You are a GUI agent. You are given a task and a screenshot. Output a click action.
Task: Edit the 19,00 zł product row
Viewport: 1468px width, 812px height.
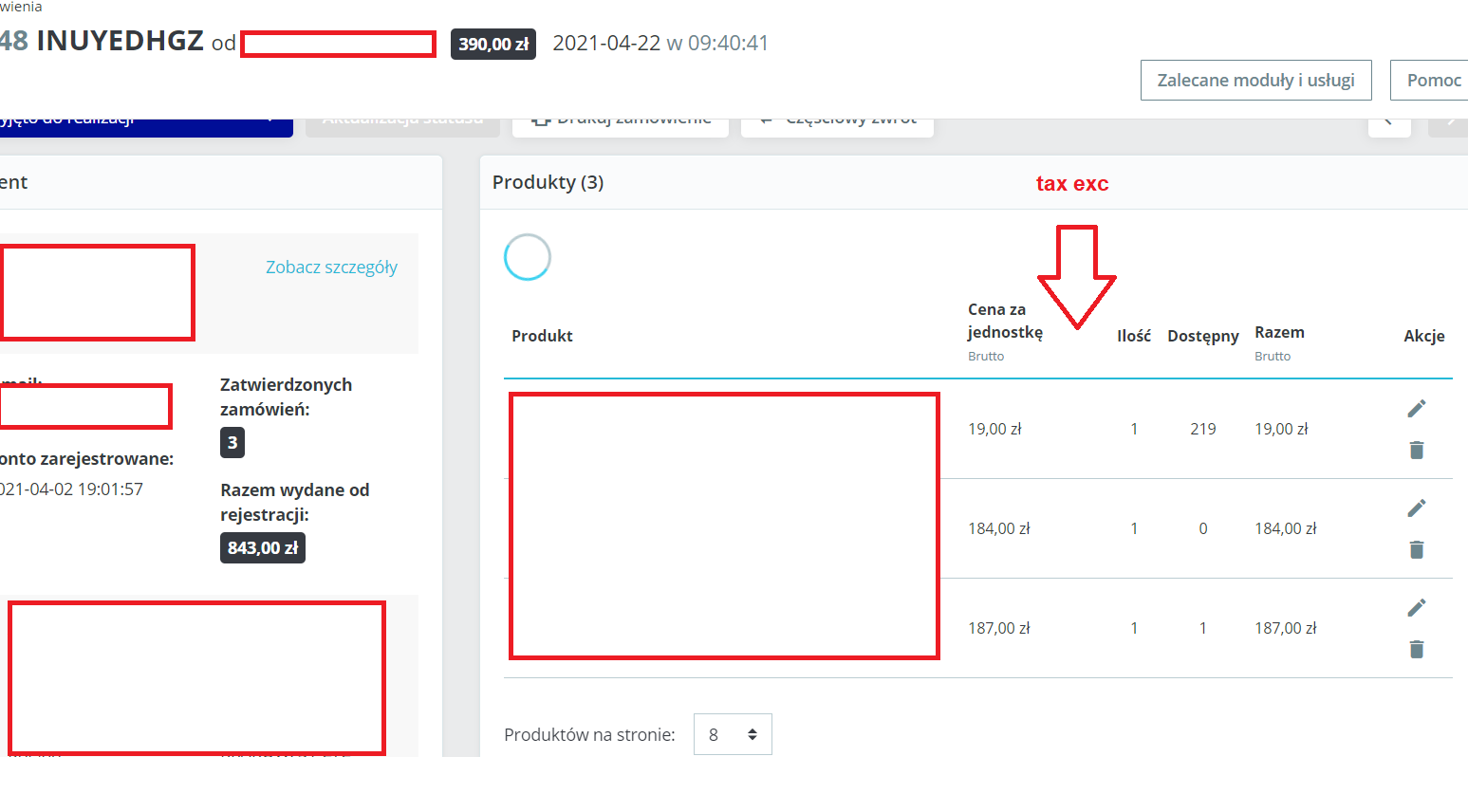coord(1417,409)
